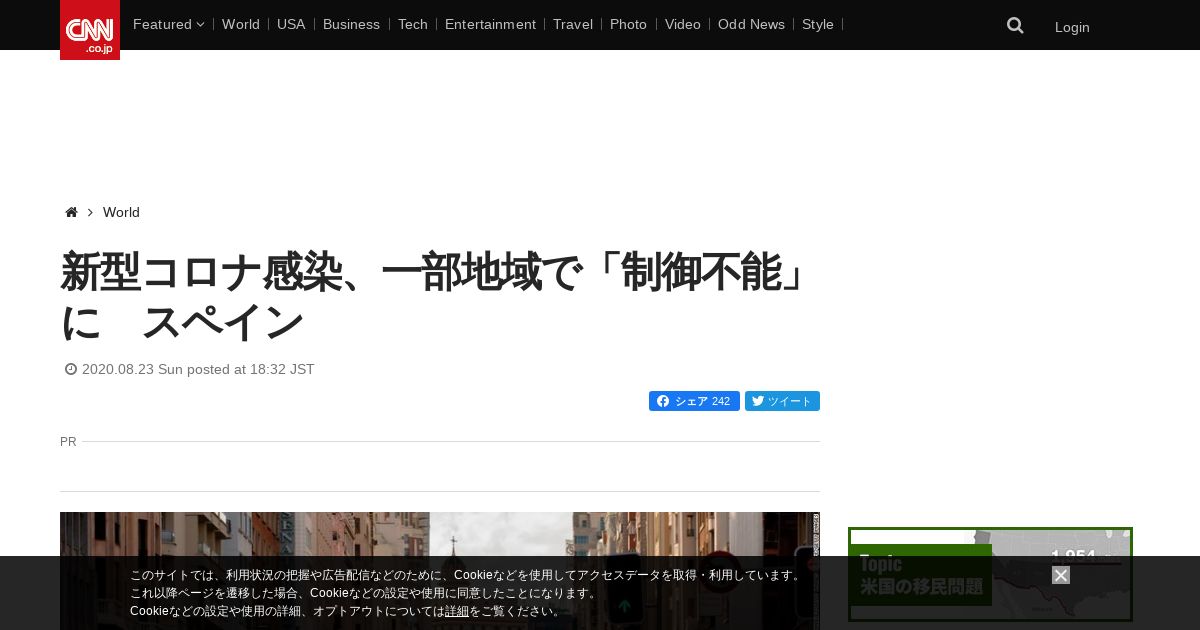Click World in the breadcrumb
Screen dimensions: 1200x630
coord(121,212)
